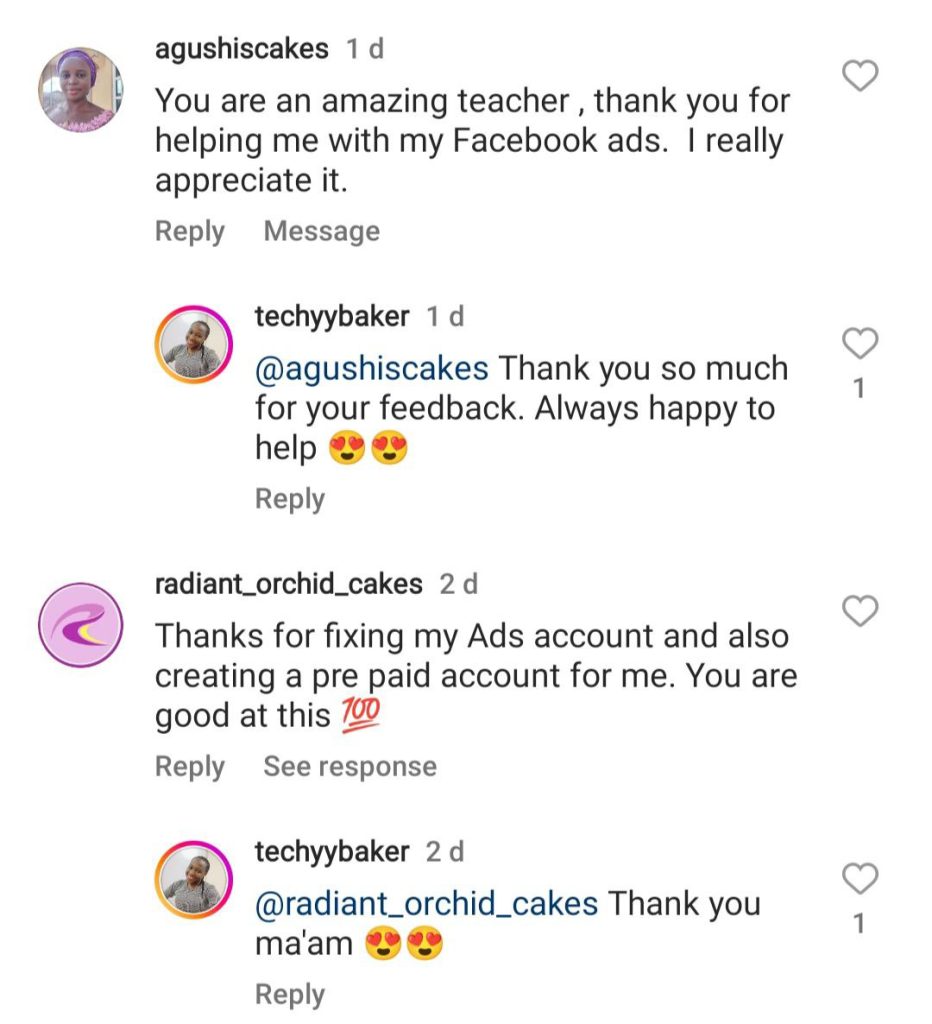932x1024 pixels.
Task: Open agushiscakes profile picture
Action: point(80,90)
